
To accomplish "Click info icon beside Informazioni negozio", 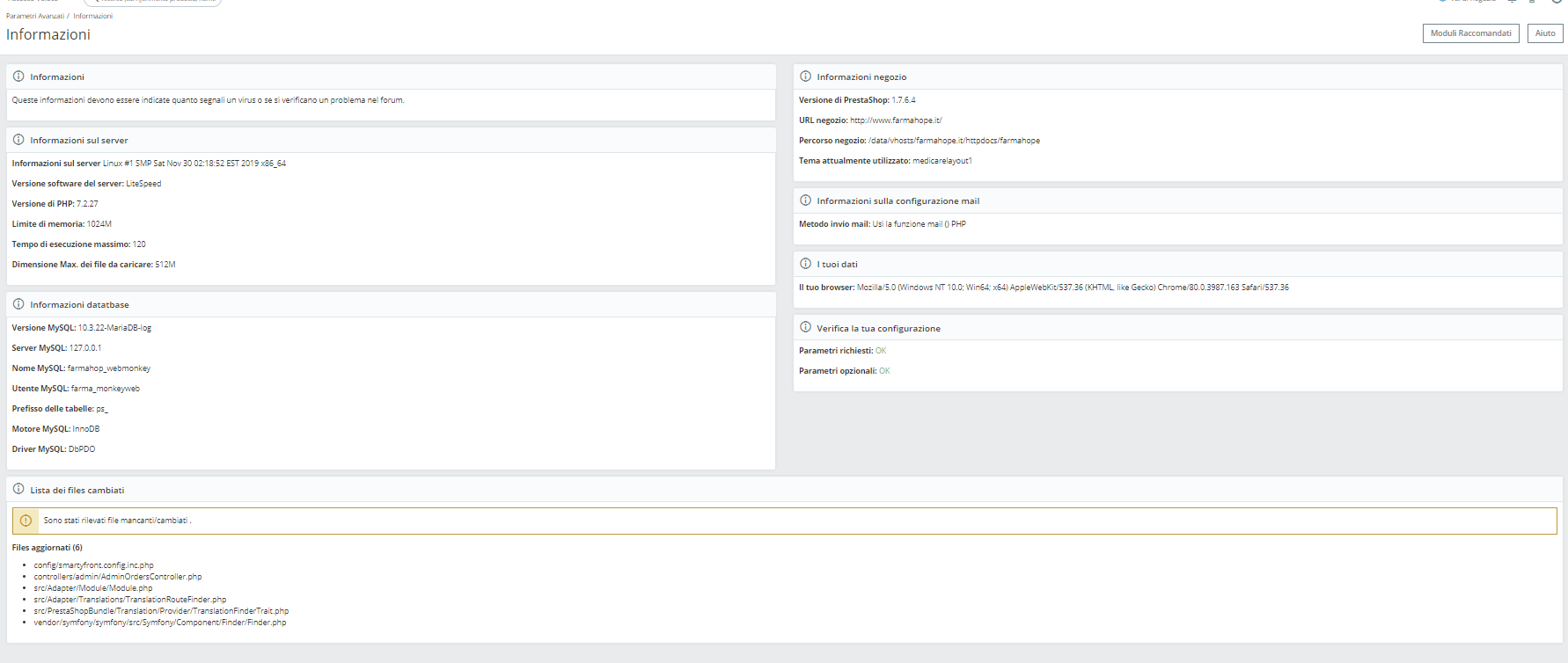I will pyautogui.click(x=805, y=76).
